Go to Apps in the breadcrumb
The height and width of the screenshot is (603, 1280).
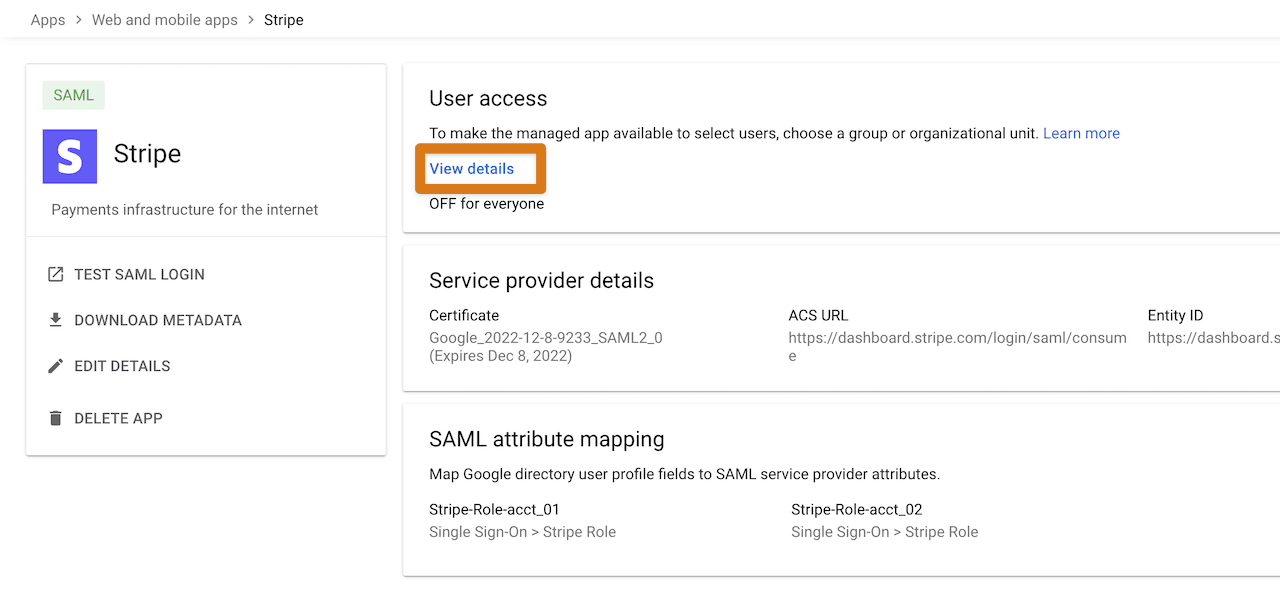(48, 20)
